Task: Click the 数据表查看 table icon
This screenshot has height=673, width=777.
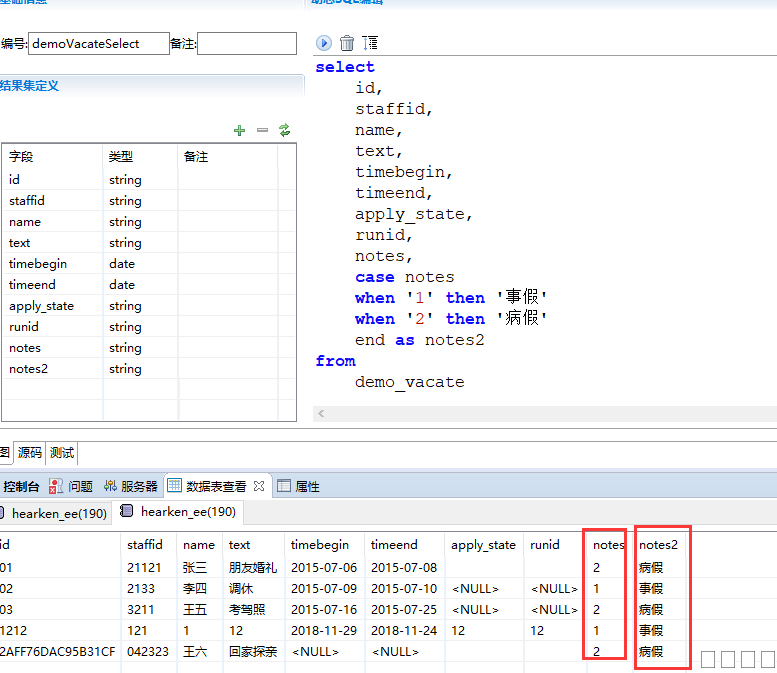Action: 174,485
